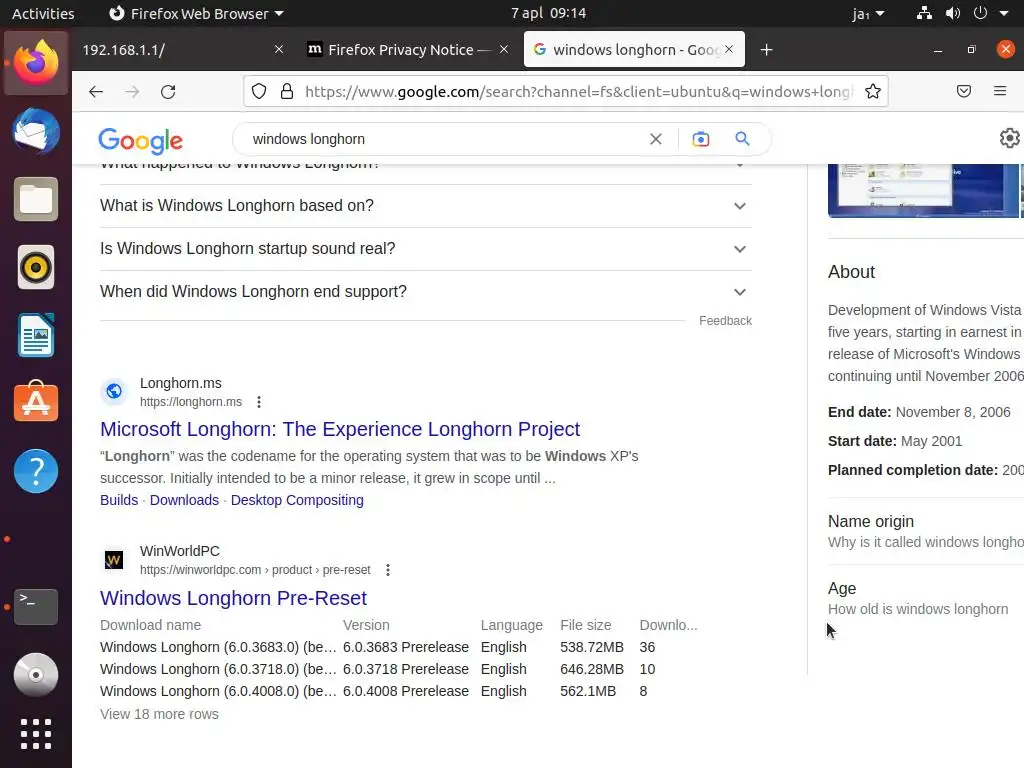
Task: Open the Activities overview
Action: 43,13
